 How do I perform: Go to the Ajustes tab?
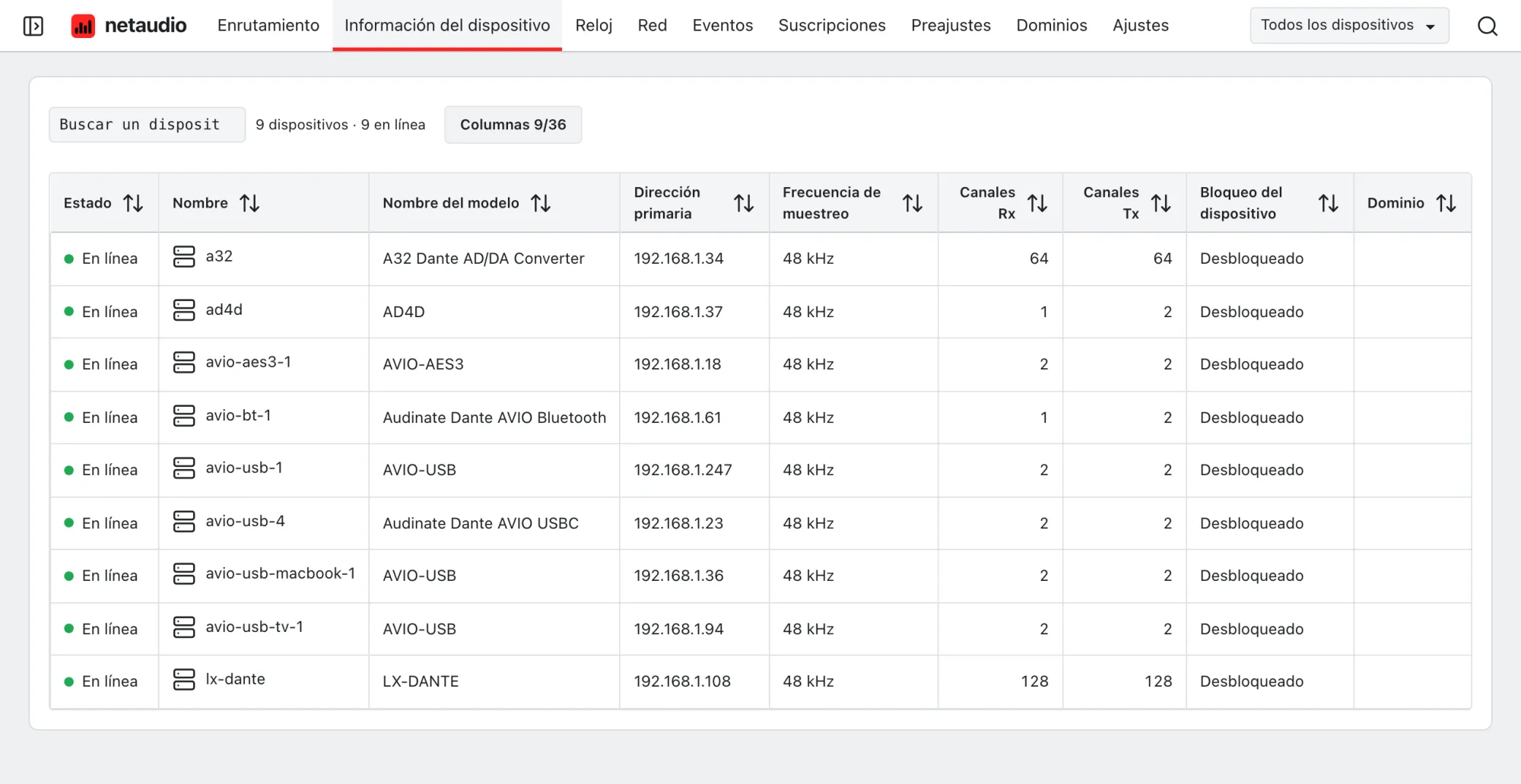tap(1141, 25)
